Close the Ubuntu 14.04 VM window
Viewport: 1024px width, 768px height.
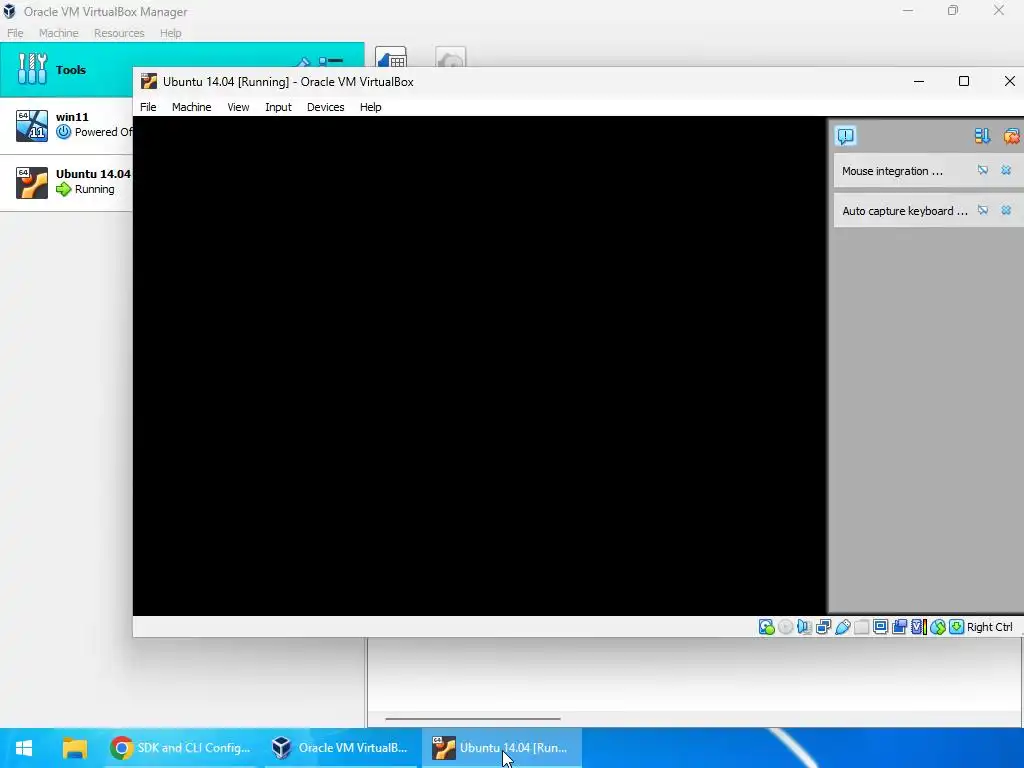click(1009, 81)
